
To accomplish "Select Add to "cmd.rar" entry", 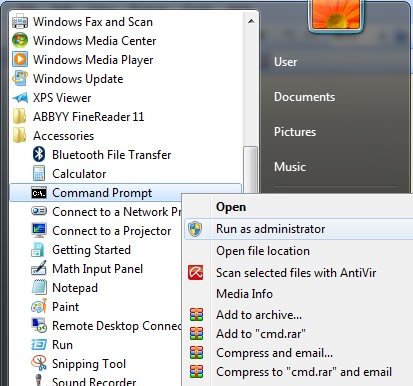I will coord(261,334).
